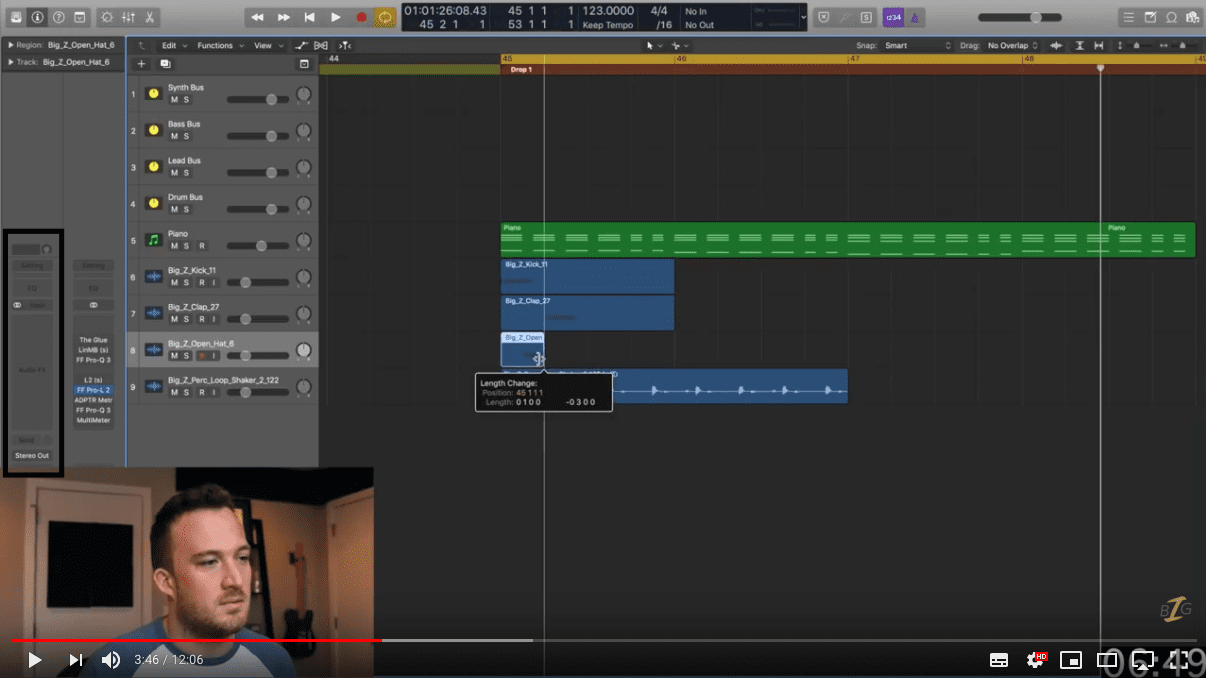This screenshot has width=1206, height=678.
Task: Mute the Lead Bus track
Action: point(174,173)
